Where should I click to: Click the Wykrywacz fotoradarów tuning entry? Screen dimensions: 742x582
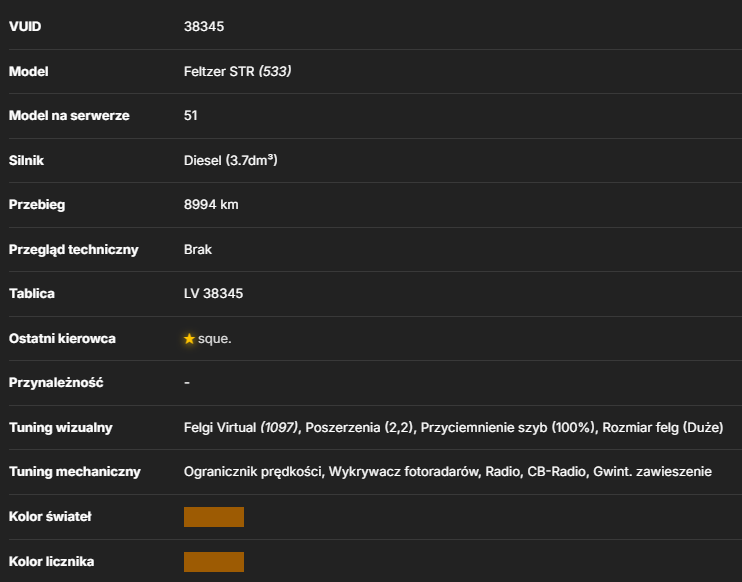(x=403, y=472)
